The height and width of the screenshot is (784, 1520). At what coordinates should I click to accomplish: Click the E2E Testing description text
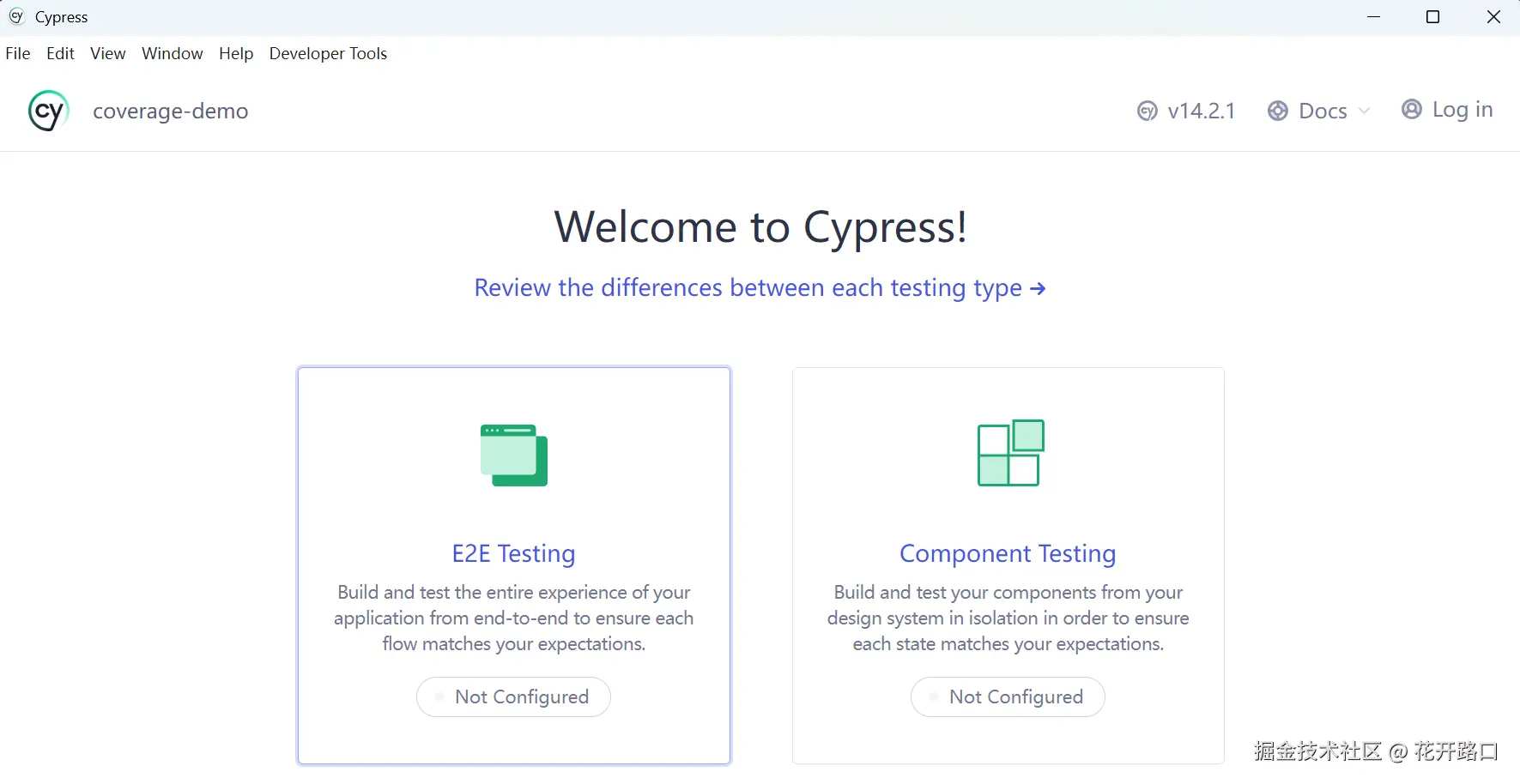(514, 618)
